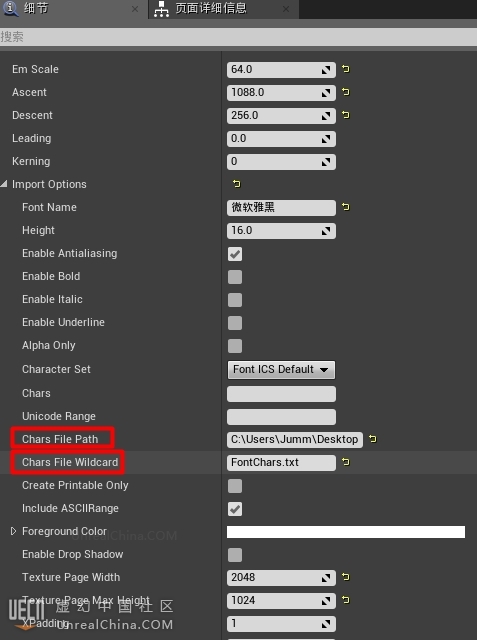Click the 搜索 search field
Screen dimensions: 477x640
238,37
